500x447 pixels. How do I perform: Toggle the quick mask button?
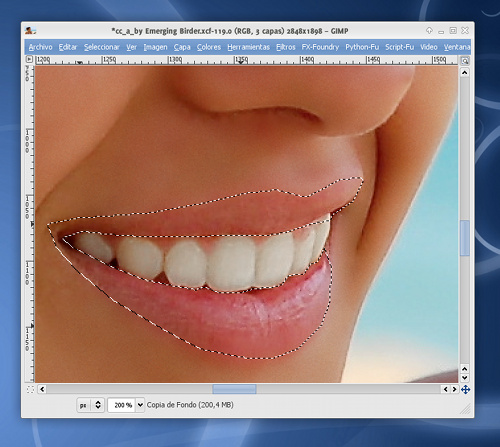(x=30, y=389)
